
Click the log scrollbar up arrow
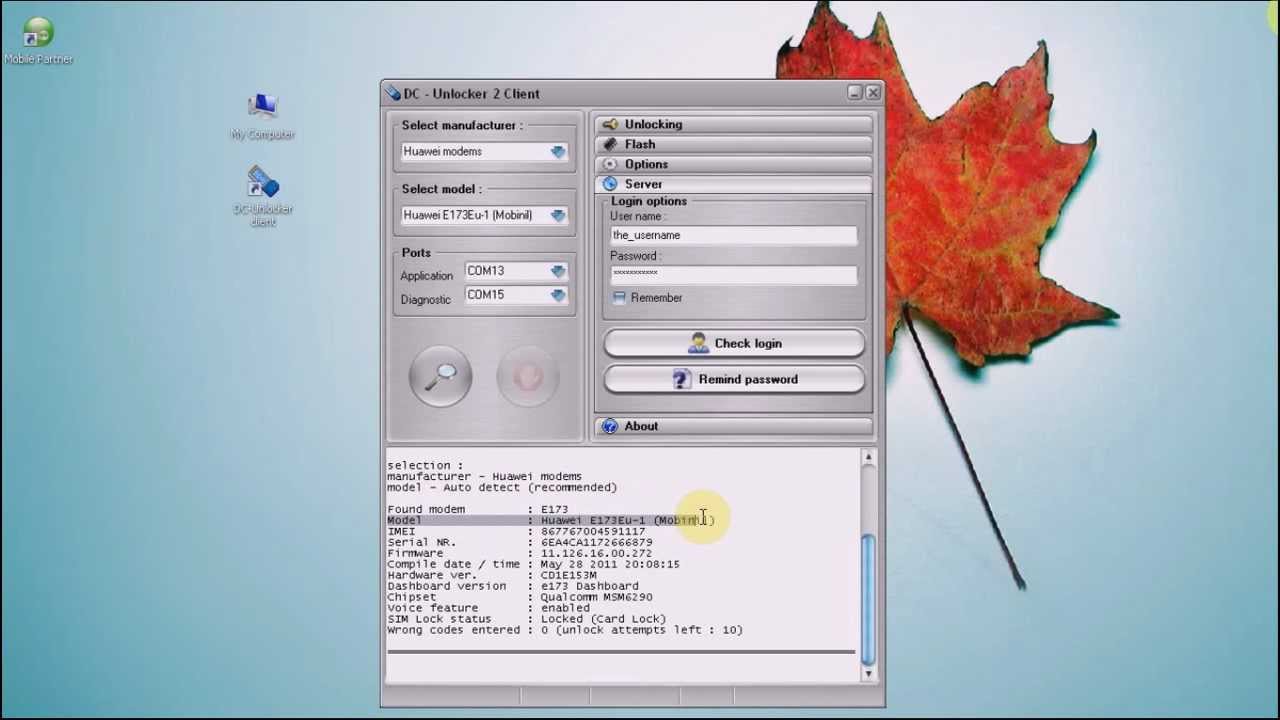click(868, 457)
